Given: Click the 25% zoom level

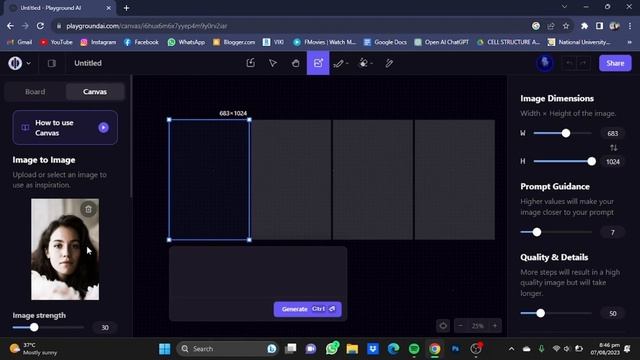Looking at the screenshot, I should [x=478, y=326].
